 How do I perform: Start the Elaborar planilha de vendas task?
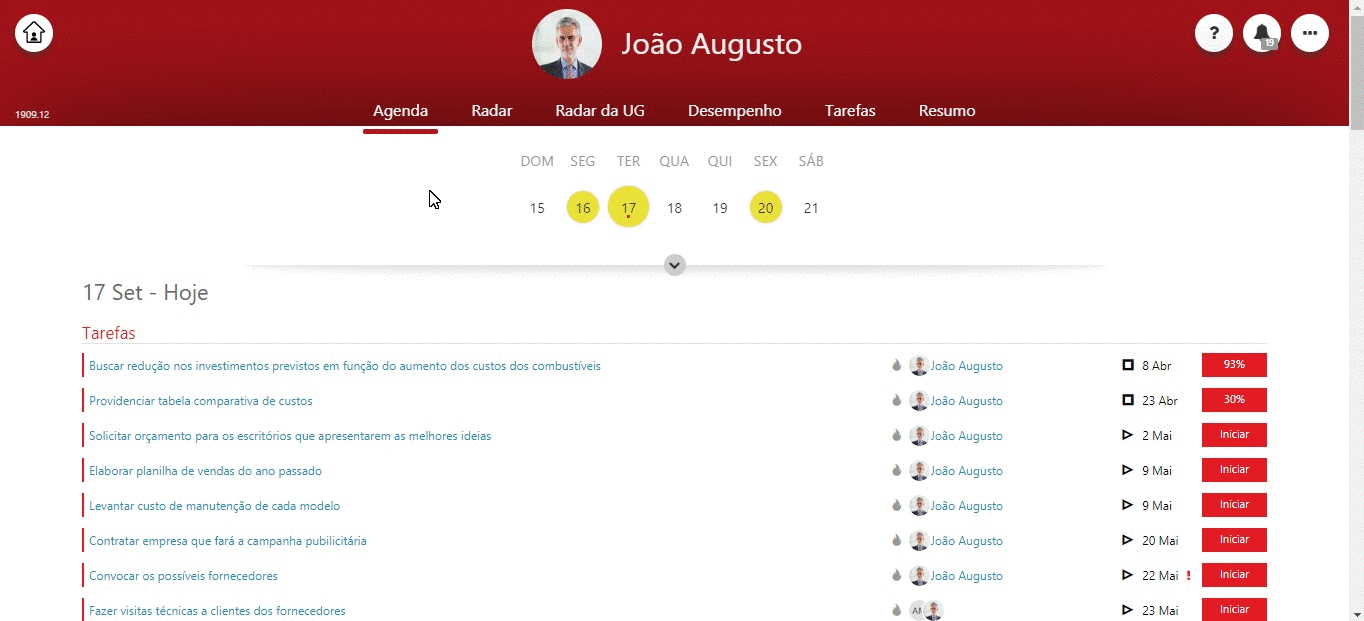pyautogui.click(x=1234, y=470)
